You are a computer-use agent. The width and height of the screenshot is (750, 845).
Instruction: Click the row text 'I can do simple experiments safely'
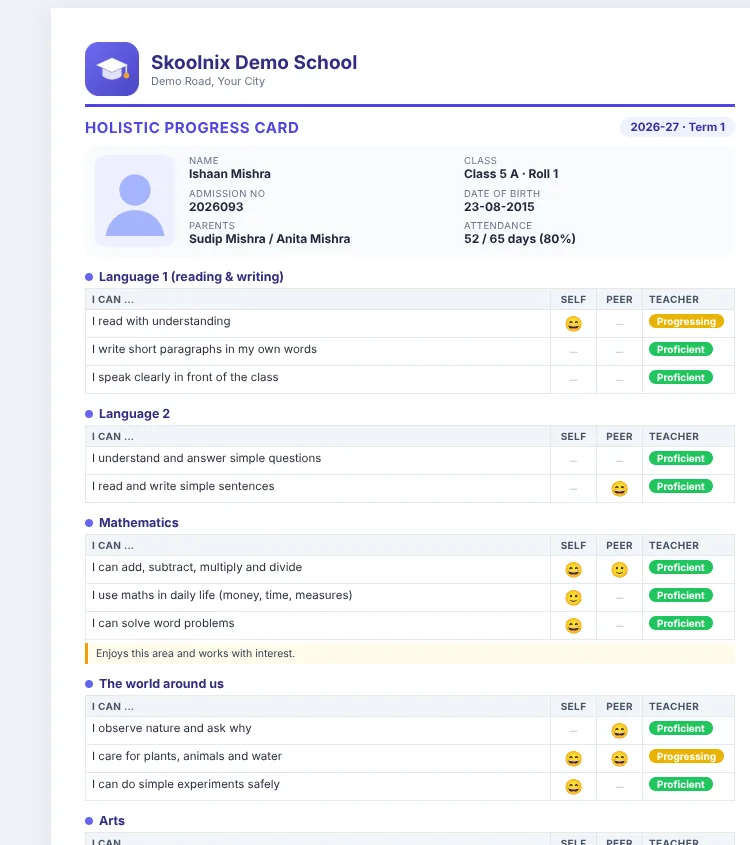coord(185,785)
